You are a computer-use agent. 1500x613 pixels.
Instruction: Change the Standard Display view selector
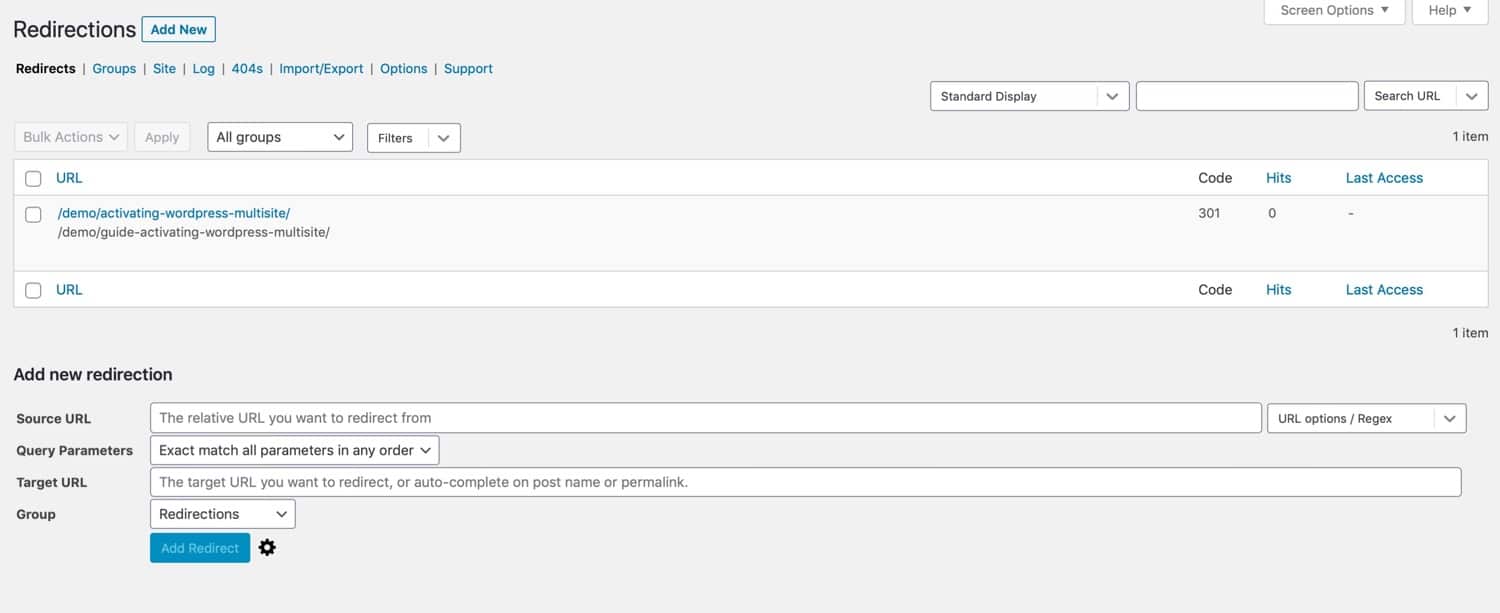pos(1029,95)
